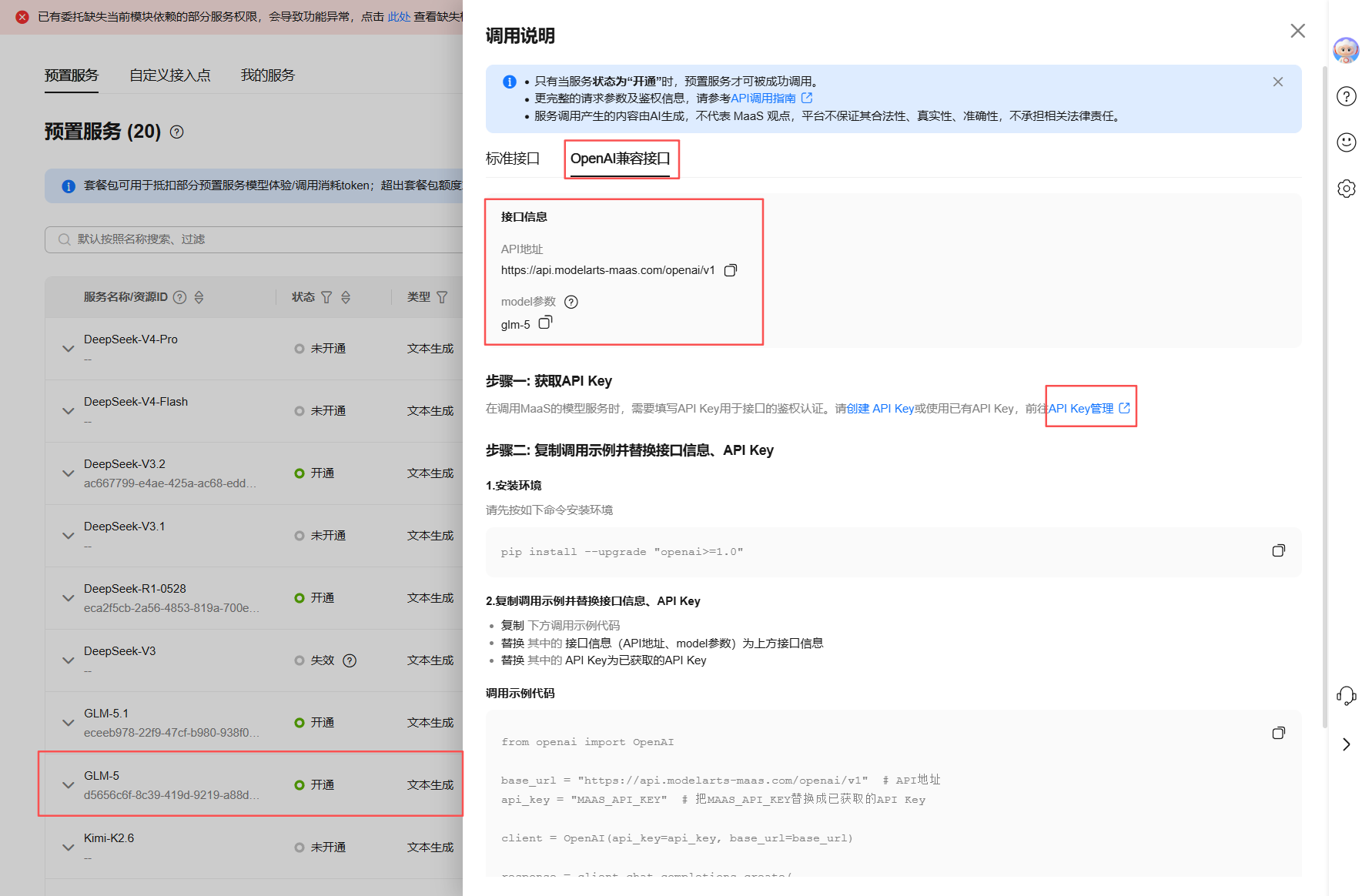1362x896 pixels.
Task: Copy the API address URL
Action: click(x=731, y=270)
